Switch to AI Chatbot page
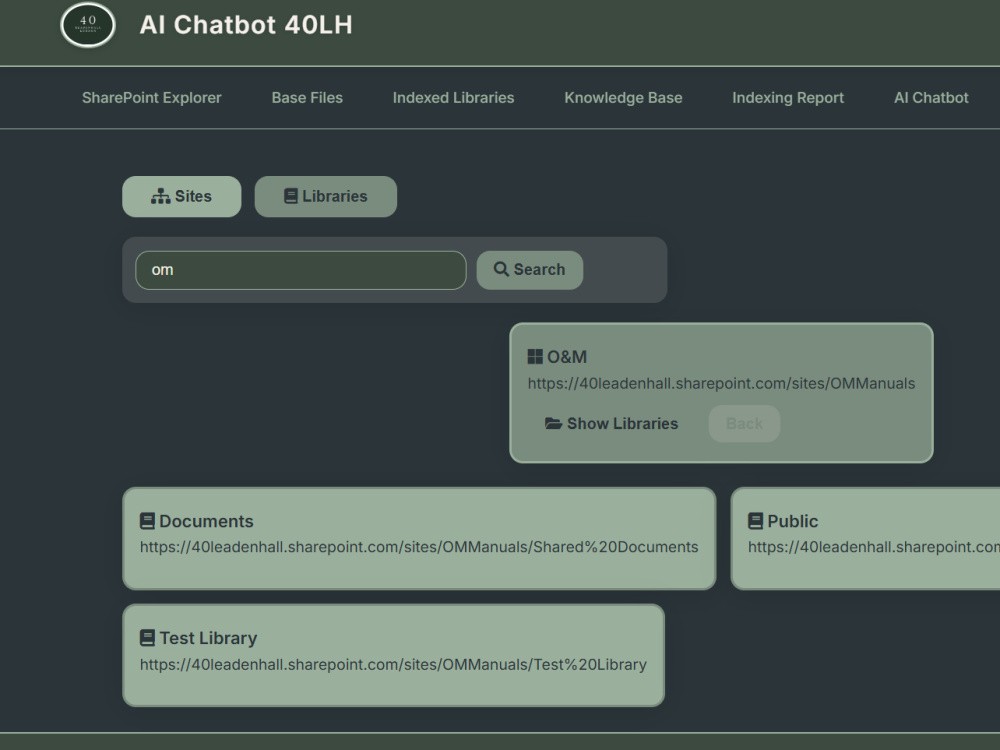Image resolution: width=1000 pixels, height=750 pixels. tap(931, 98)
